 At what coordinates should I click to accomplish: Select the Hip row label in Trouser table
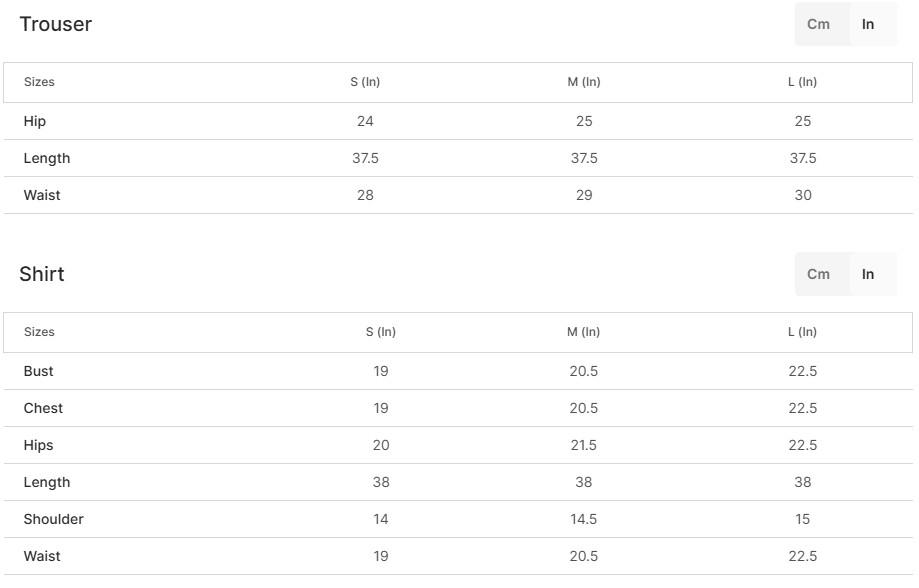[x=35, y=121]
